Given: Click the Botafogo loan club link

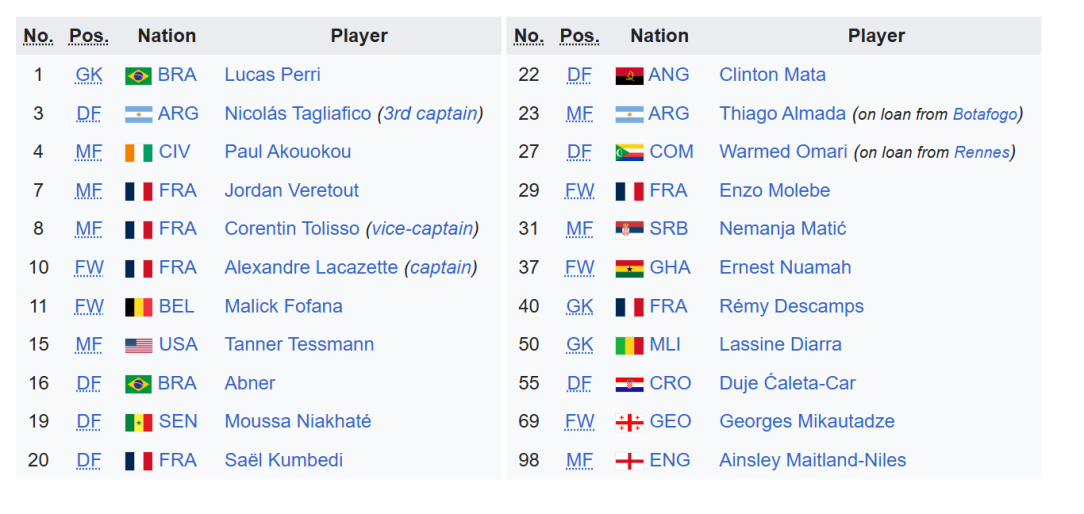Looking at the screenshot, I should click(984, 114).
